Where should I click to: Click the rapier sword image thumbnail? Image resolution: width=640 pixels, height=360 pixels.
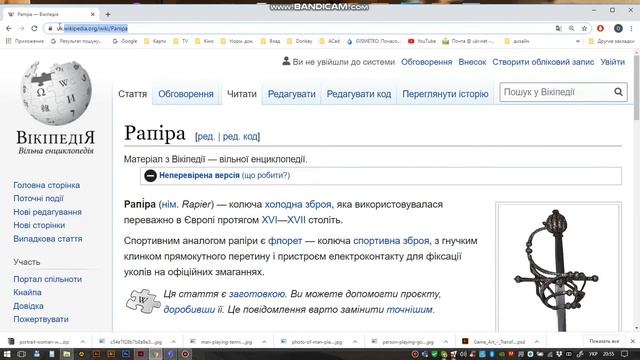click(558, 269)
